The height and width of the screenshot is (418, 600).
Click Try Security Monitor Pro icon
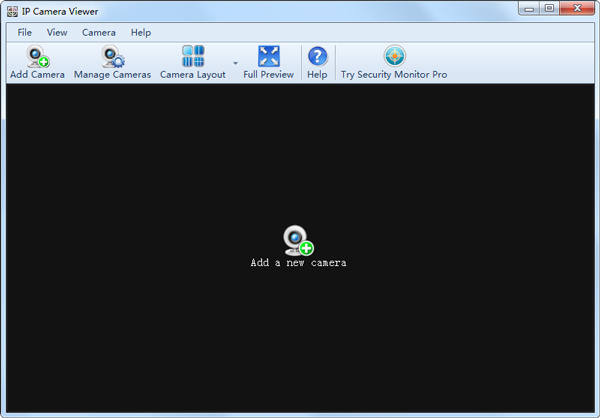[395, 56]
